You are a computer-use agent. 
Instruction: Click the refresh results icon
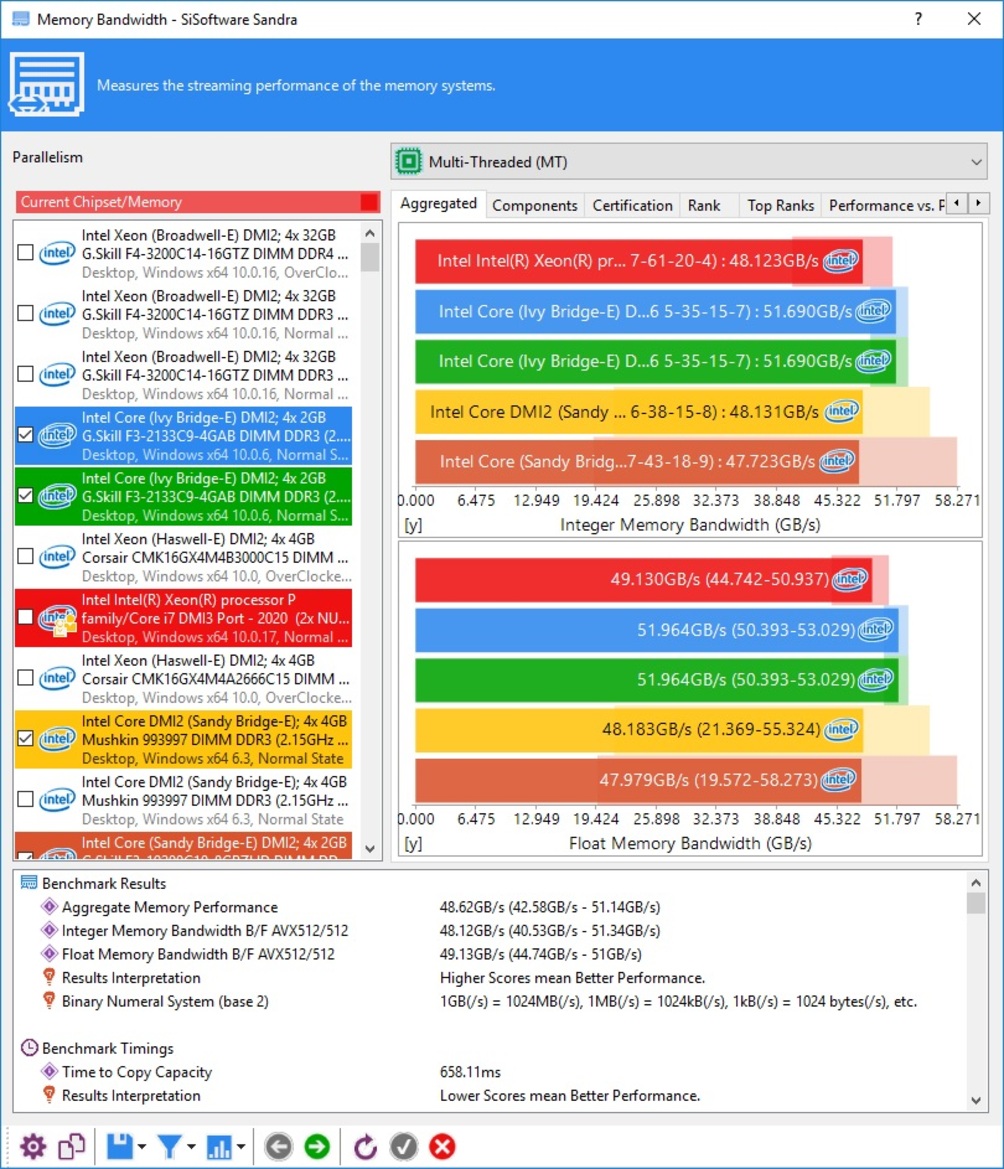(x=365, y=1146)
